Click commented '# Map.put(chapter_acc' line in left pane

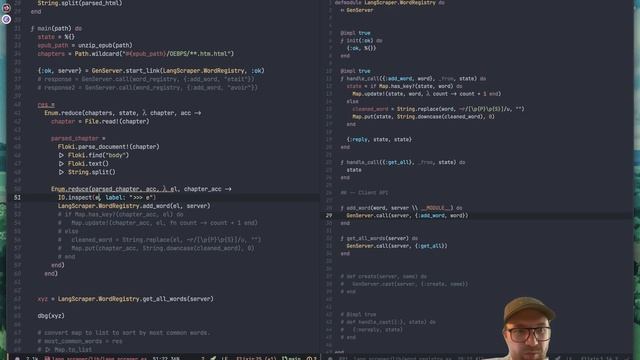point(156,248)
